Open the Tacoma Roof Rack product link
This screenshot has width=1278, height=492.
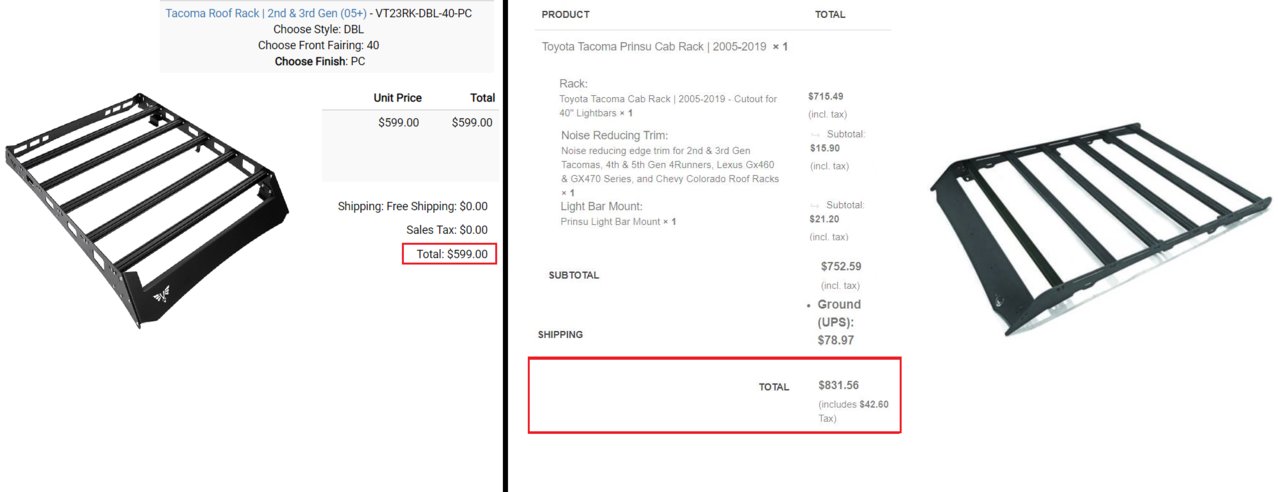266,13
